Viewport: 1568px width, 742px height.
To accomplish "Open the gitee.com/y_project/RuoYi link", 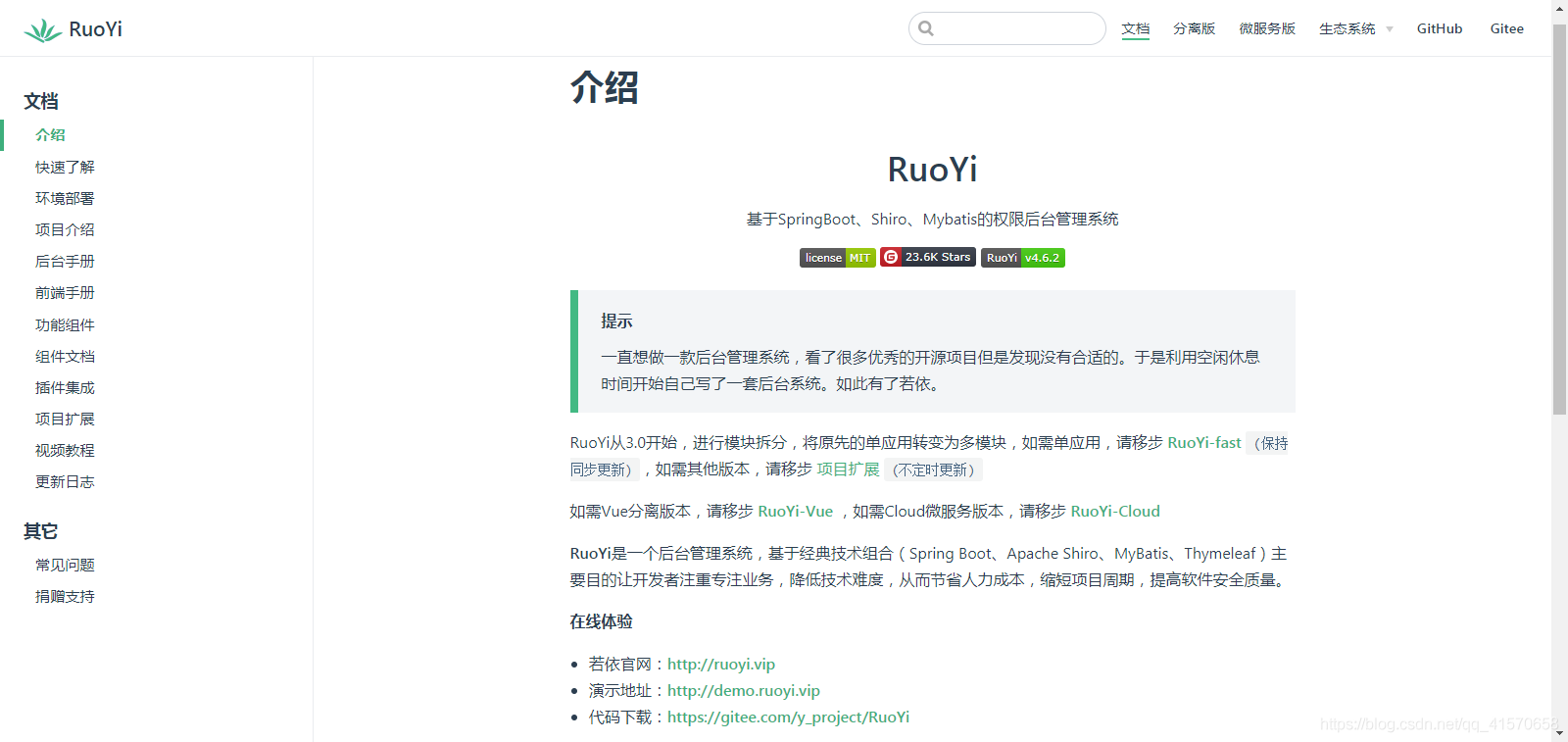I will pyautogui.click(x=789, y=717).
